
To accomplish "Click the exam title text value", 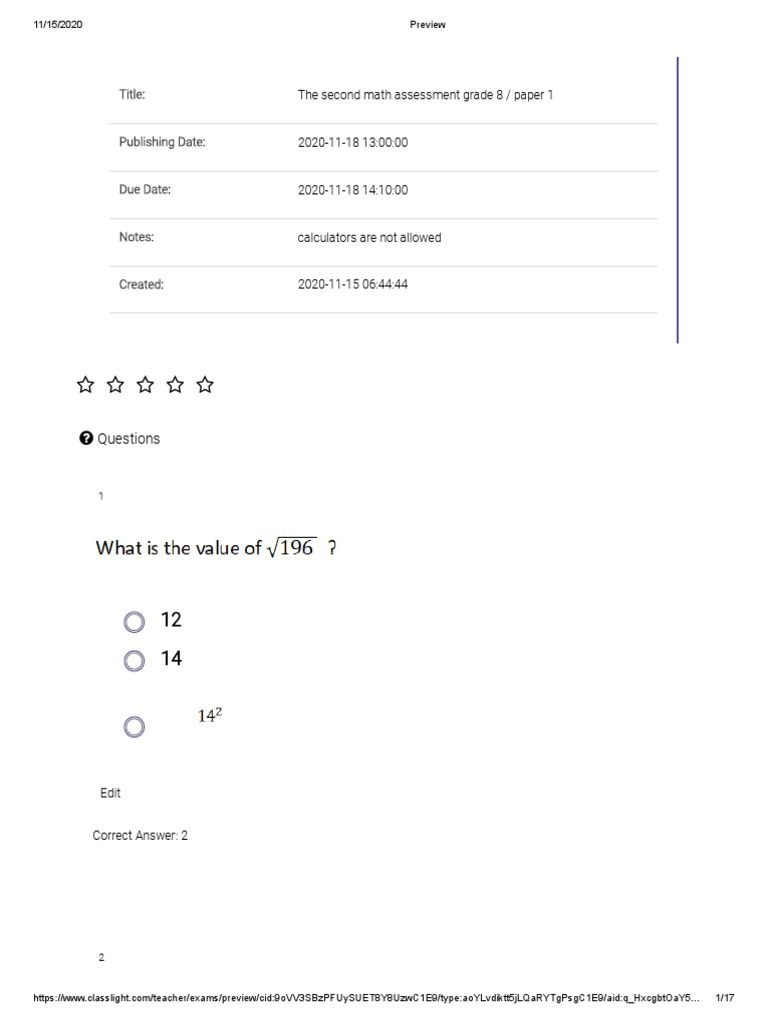I will pos(425,95).
